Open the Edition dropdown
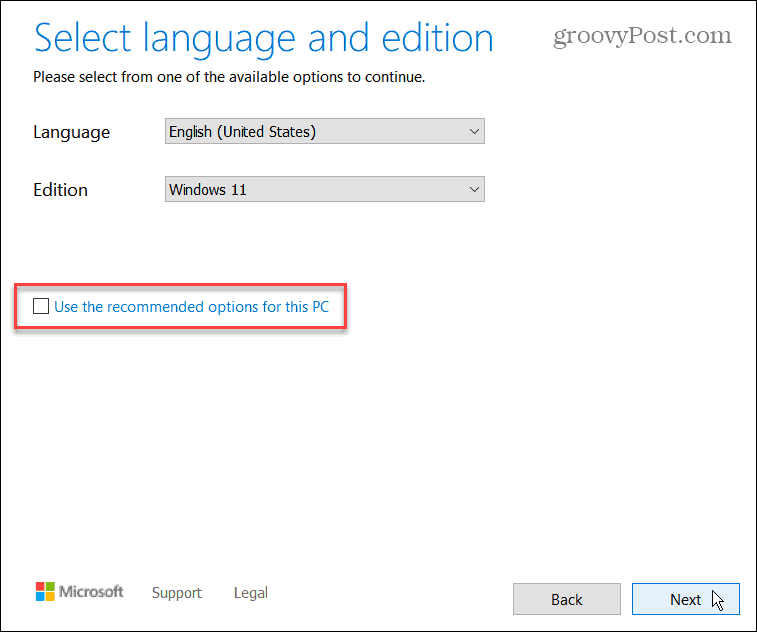Screen dimensions: 757x632 pyautogui.click(x=324, y=189)
